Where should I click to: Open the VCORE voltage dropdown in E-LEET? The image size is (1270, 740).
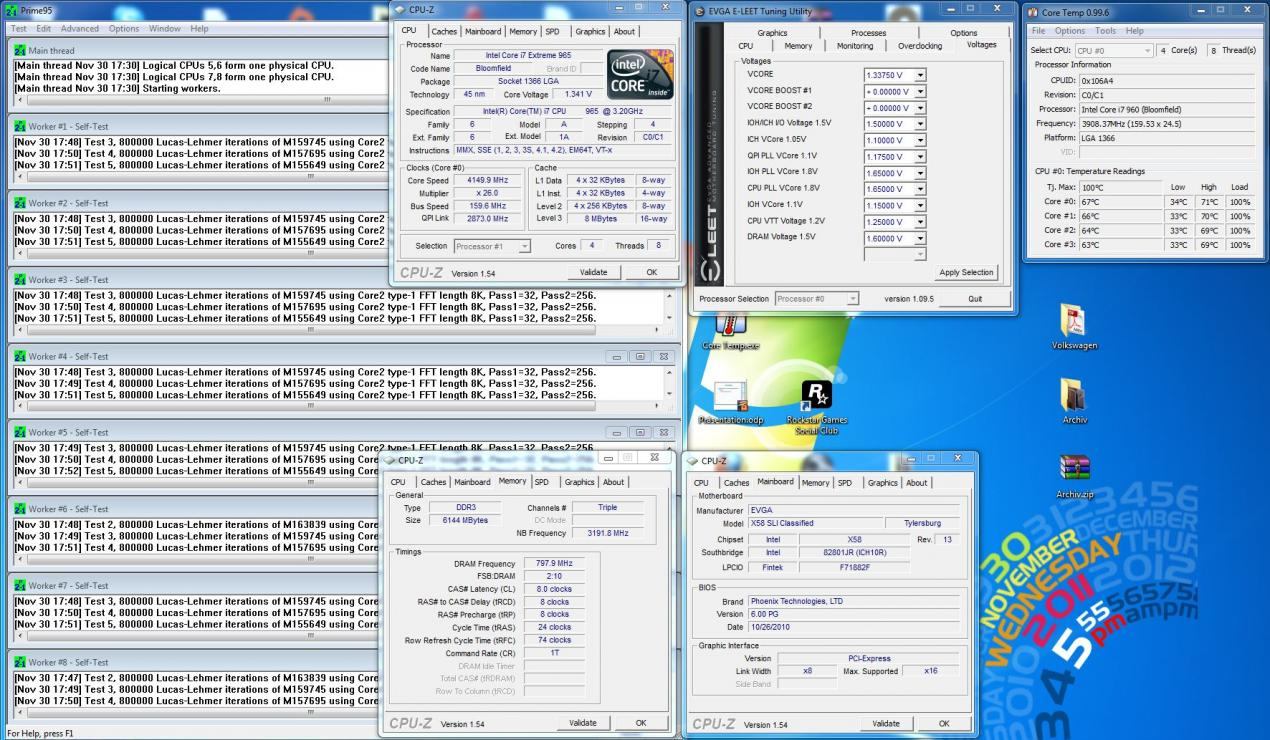tap(920, 74)
